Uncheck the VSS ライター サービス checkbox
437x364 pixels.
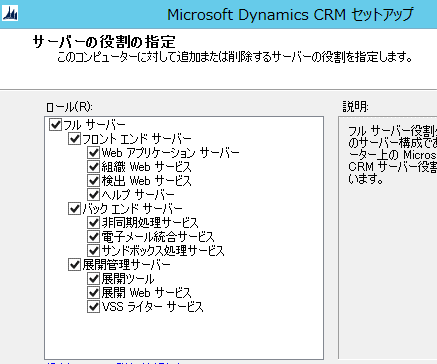(x=94, y=307)
